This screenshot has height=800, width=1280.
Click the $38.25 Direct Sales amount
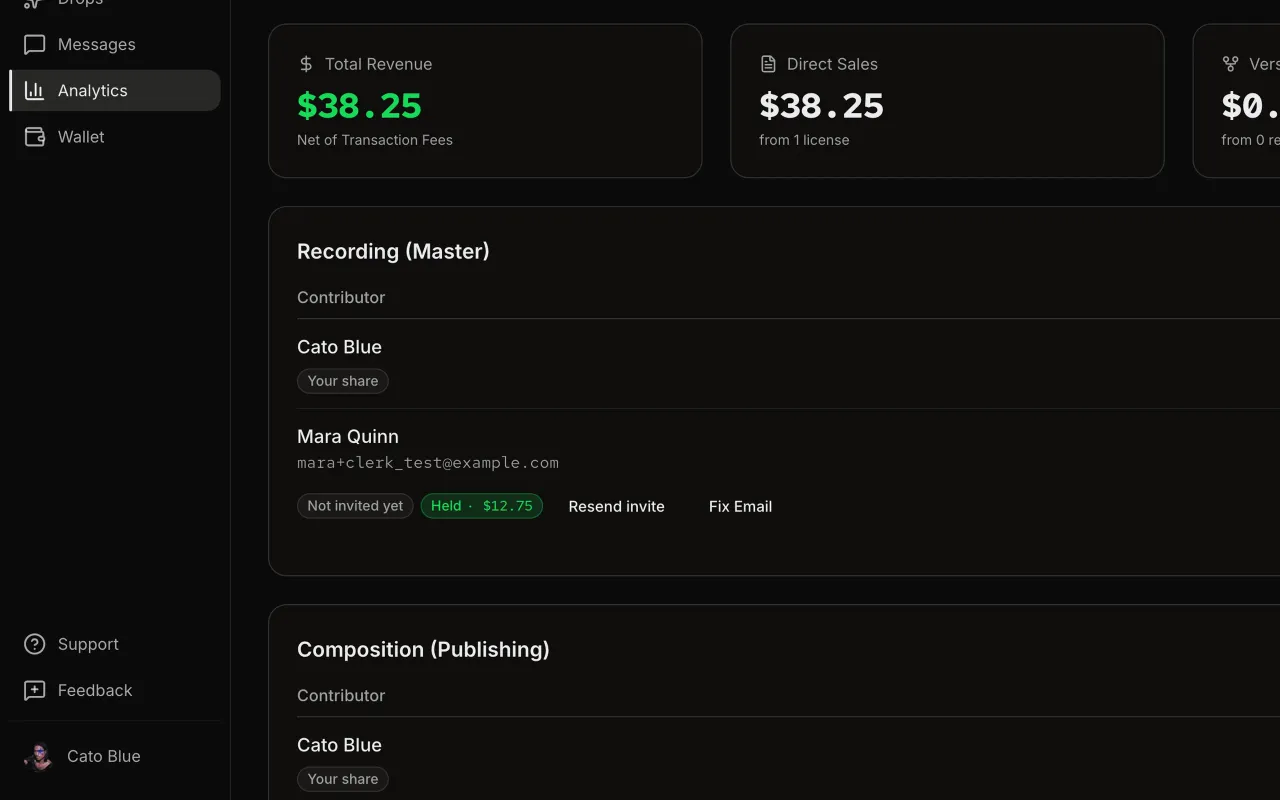(x=821, y=106)
